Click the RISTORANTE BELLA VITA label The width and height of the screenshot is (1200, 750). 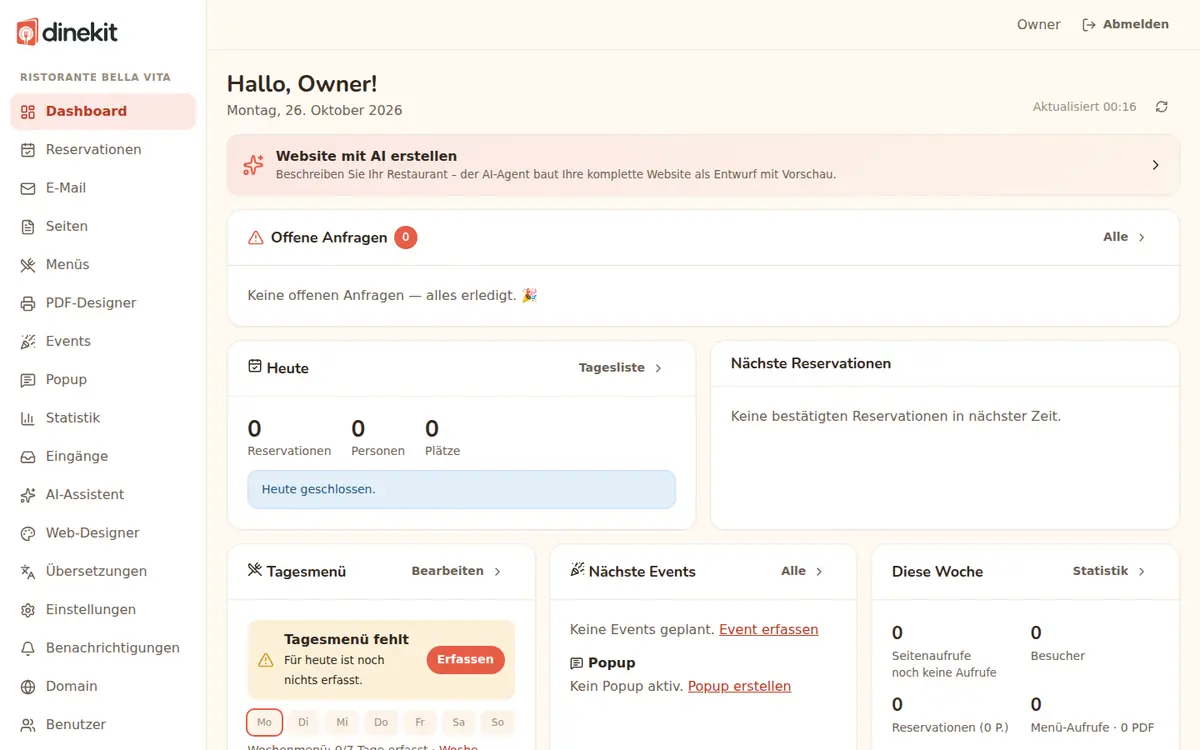pyautogui.click(x=95, y=77)
